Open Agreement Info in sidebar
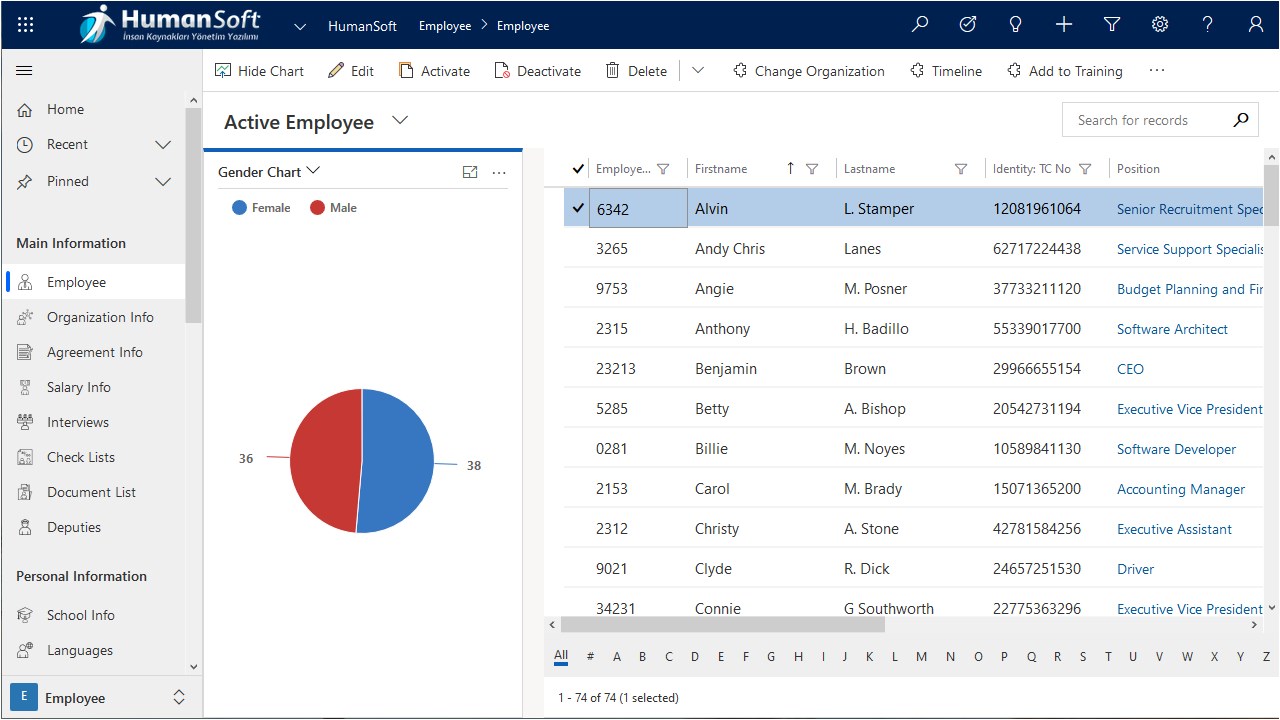The image size is (1280, 720). click(x=94, y=352)
